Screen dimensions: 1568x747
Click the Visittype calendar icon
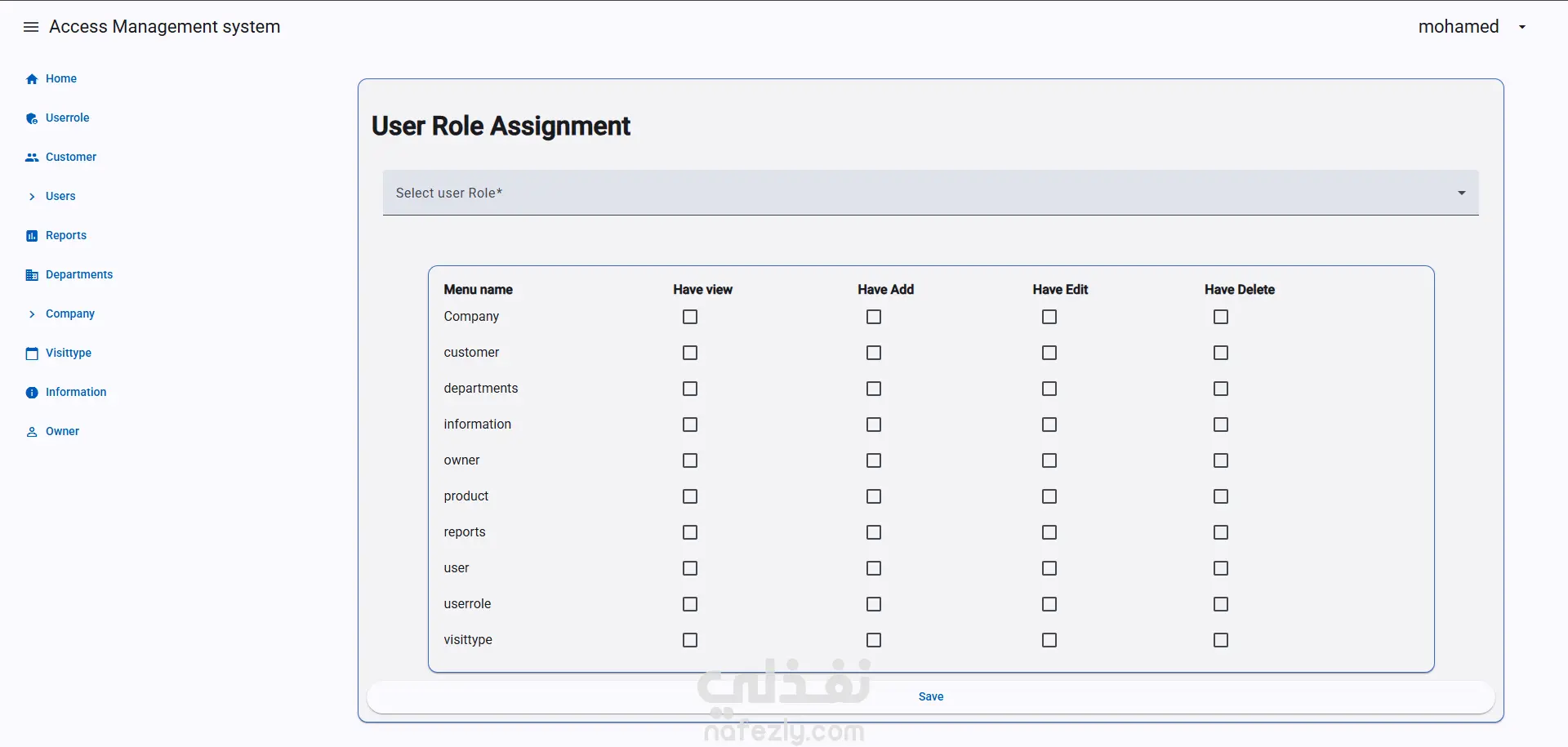(32, 353)
